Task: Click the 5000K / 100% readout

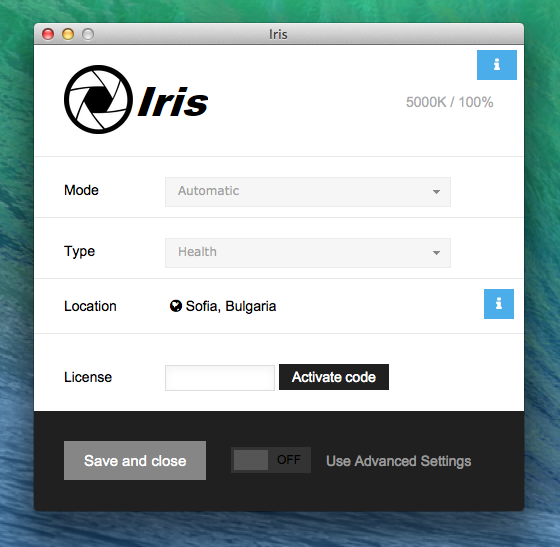Action: [x=449, y=102]
